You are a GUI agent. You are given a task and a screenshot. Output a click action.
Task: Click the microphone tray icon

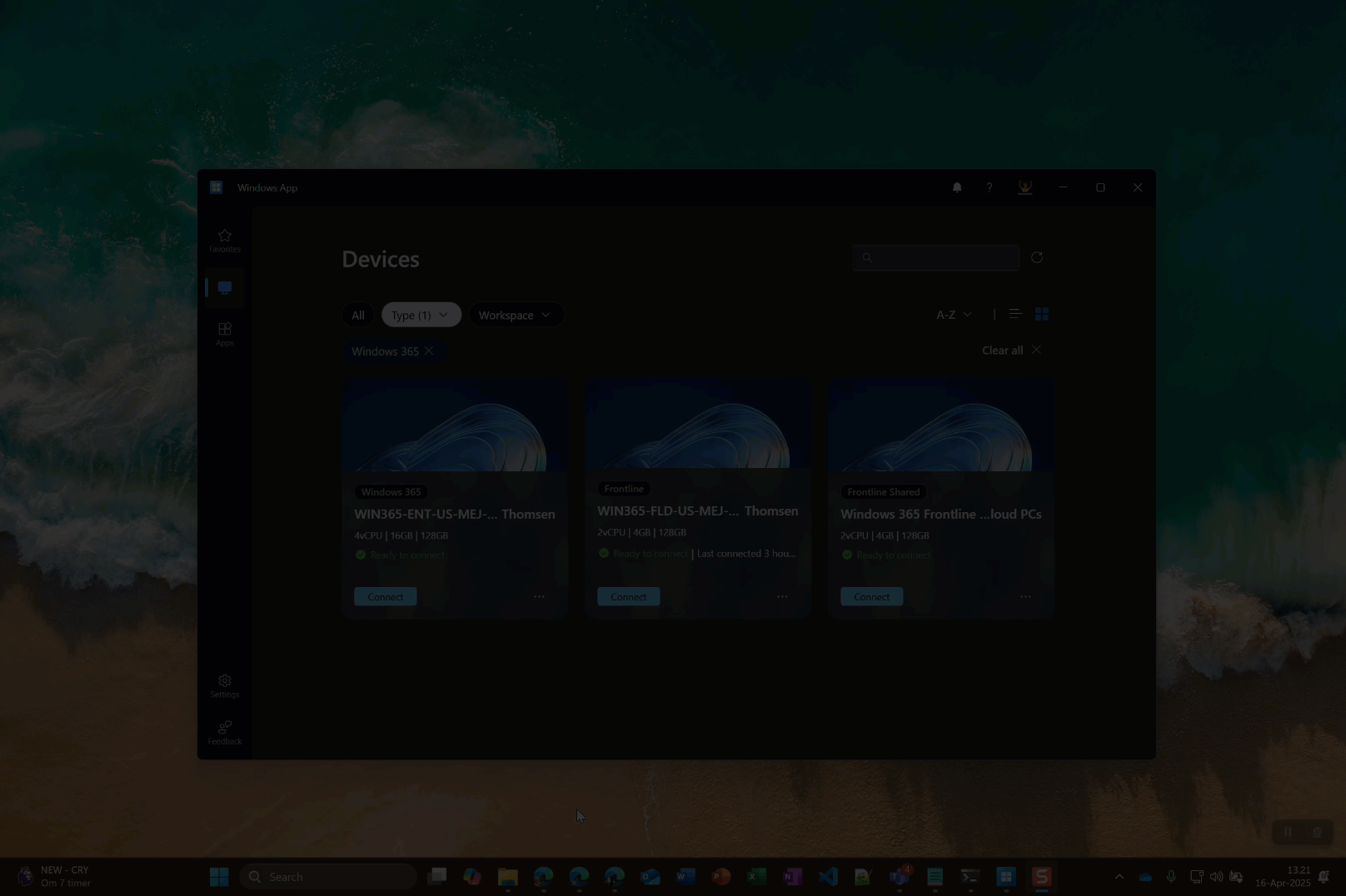(1171, 877)
